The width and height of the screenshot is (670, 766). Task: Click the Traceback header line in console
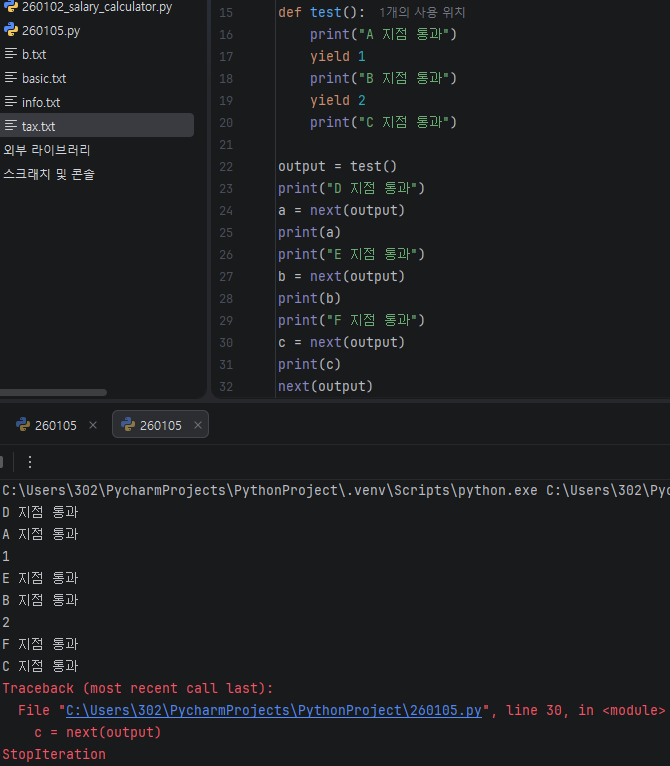(138, 688)
